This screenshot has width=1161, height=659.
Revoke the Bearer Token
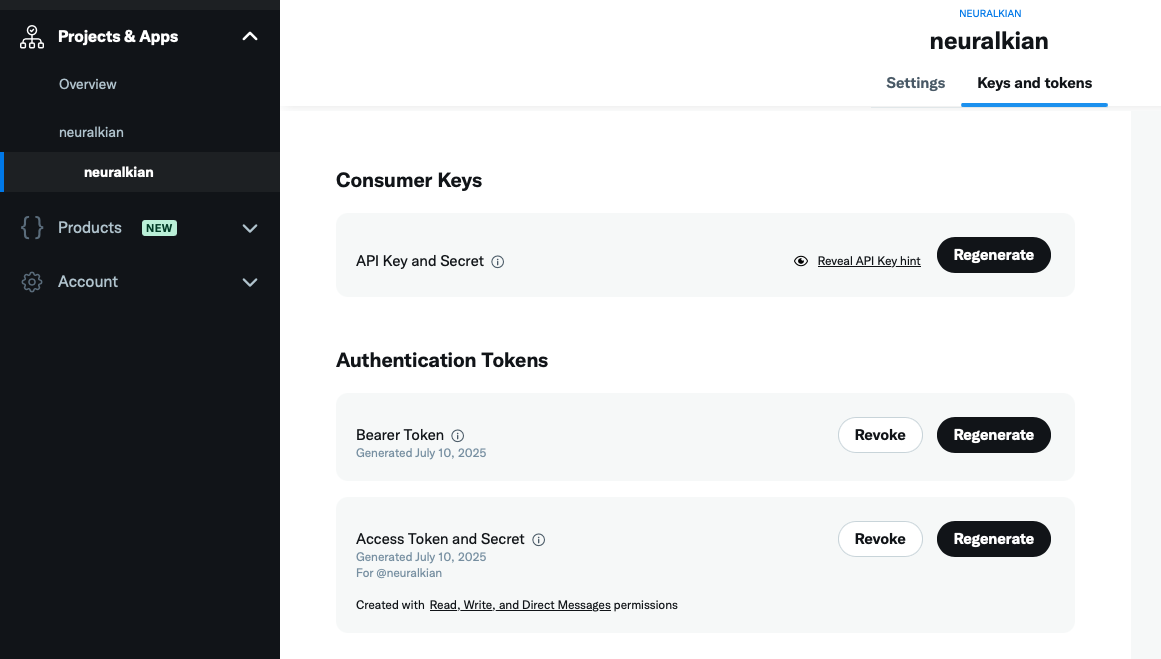point(880,435)
